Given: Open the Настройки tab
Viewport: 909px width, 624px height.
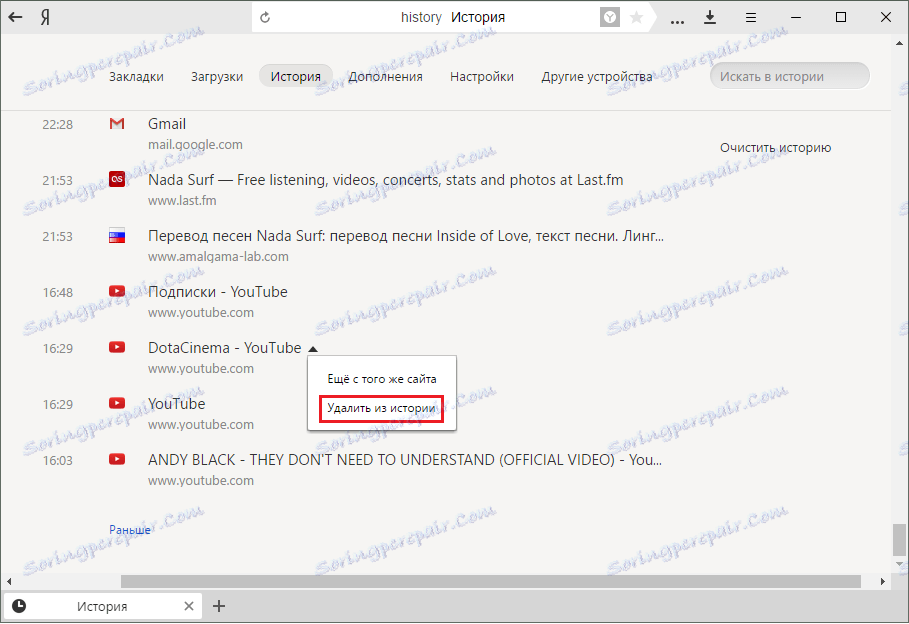Looking at the screenshot, I should click(482, 77).
